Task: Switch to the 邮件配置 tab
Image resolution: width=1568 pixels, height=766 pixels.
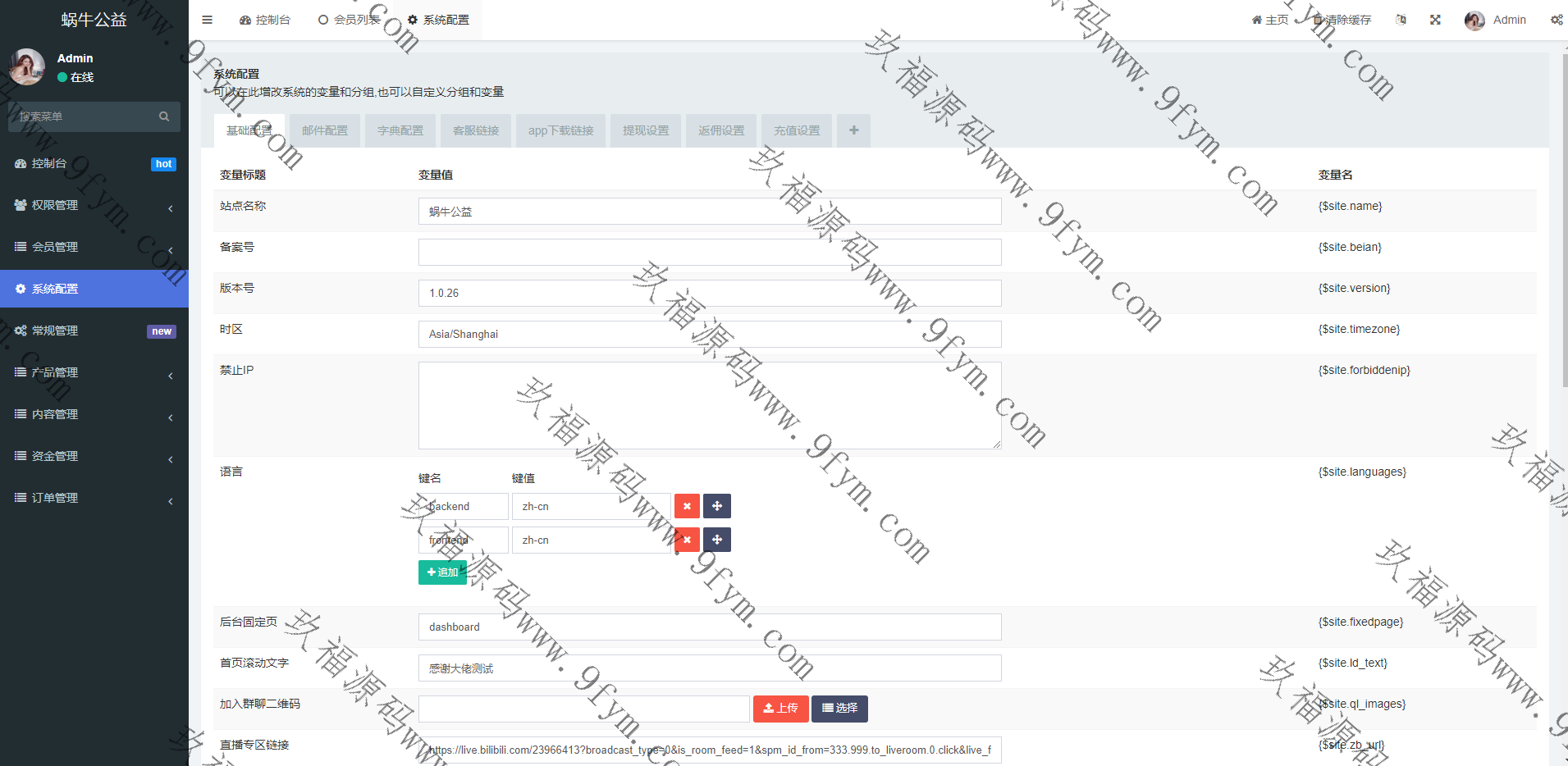Action: pyautogui.click(x=325, y=130)
